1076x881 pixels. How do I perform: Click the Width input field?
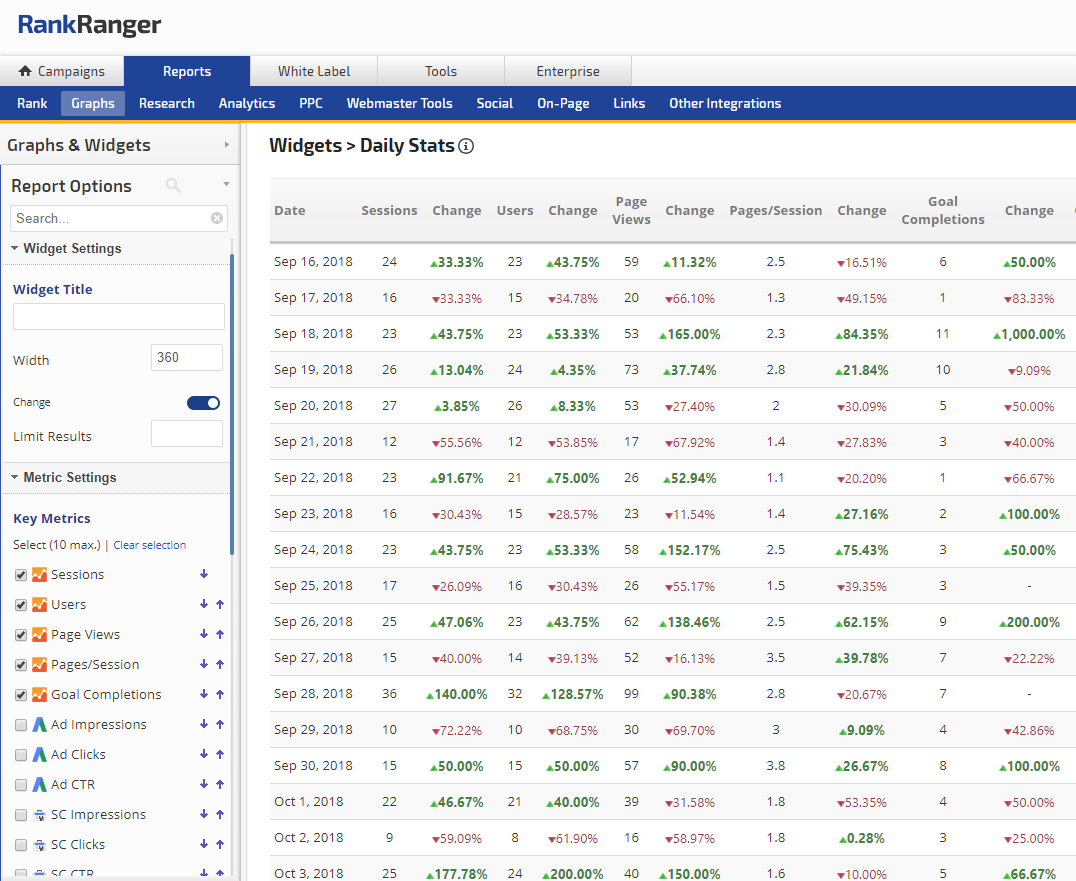[x=186, y=358]
